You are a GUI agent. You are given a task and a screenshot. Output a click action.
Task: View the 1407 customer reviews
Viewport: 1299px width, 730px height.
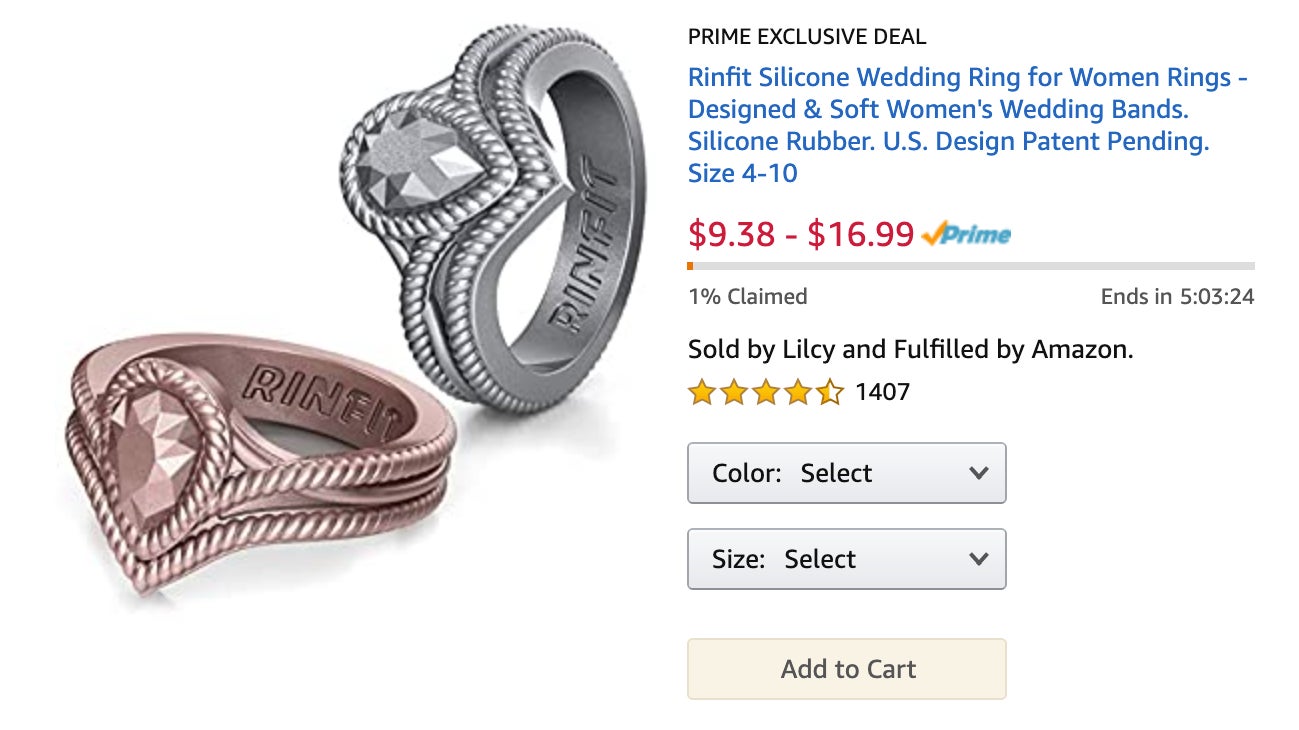[x=884, y=392]
